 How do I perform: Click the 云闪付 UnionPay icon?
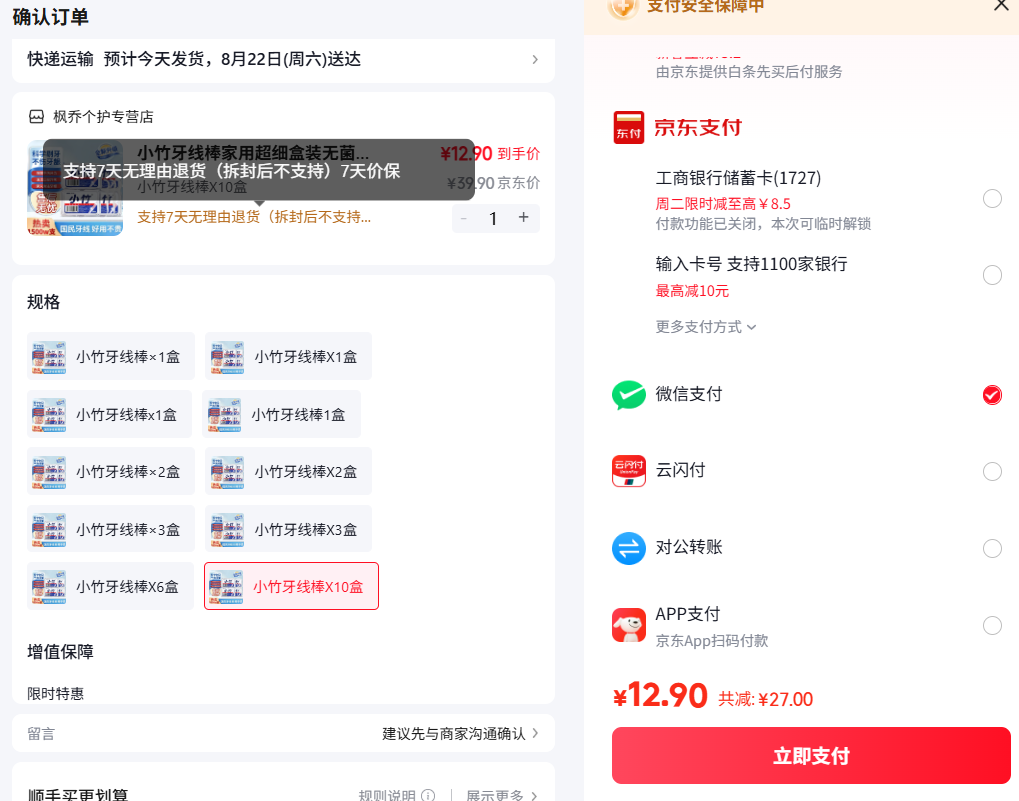(628, 471)
